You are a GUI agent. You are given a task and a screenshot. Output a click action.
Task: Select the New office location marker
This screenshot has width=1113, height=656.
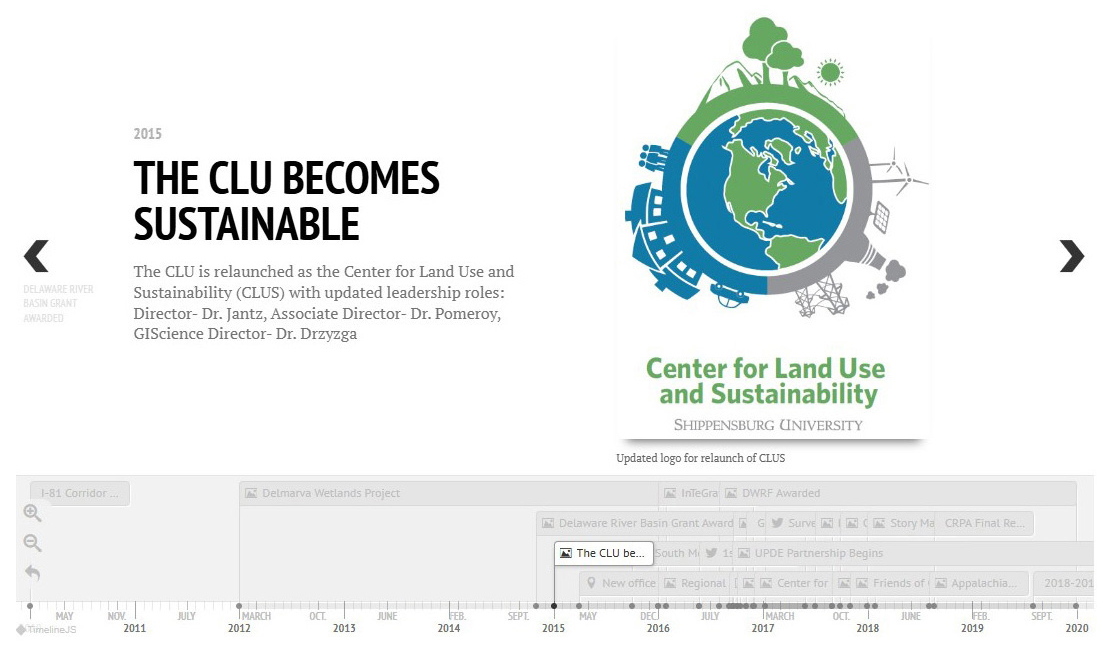pos(620,583)
